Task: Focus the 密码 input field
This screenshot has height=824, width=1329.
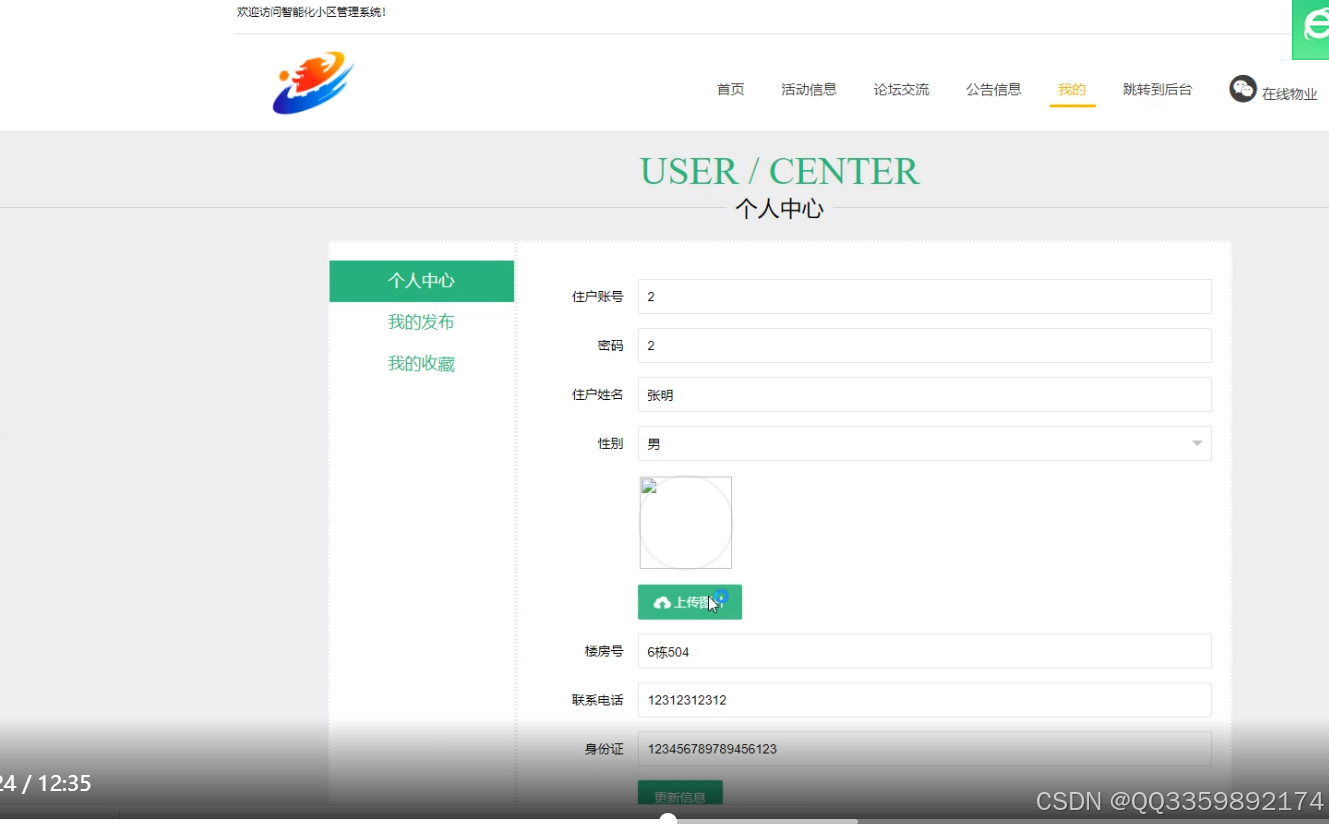Action: pos(924,346)
